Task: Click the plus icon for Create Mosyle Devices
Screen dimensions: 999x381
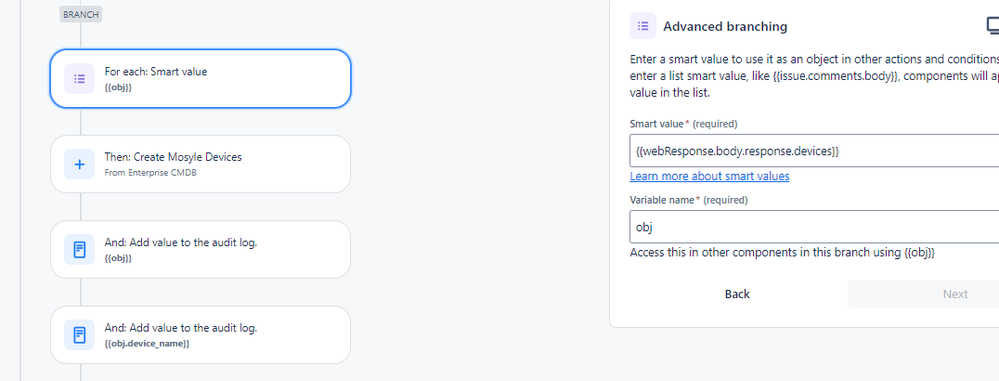Action: click(80, 164)
